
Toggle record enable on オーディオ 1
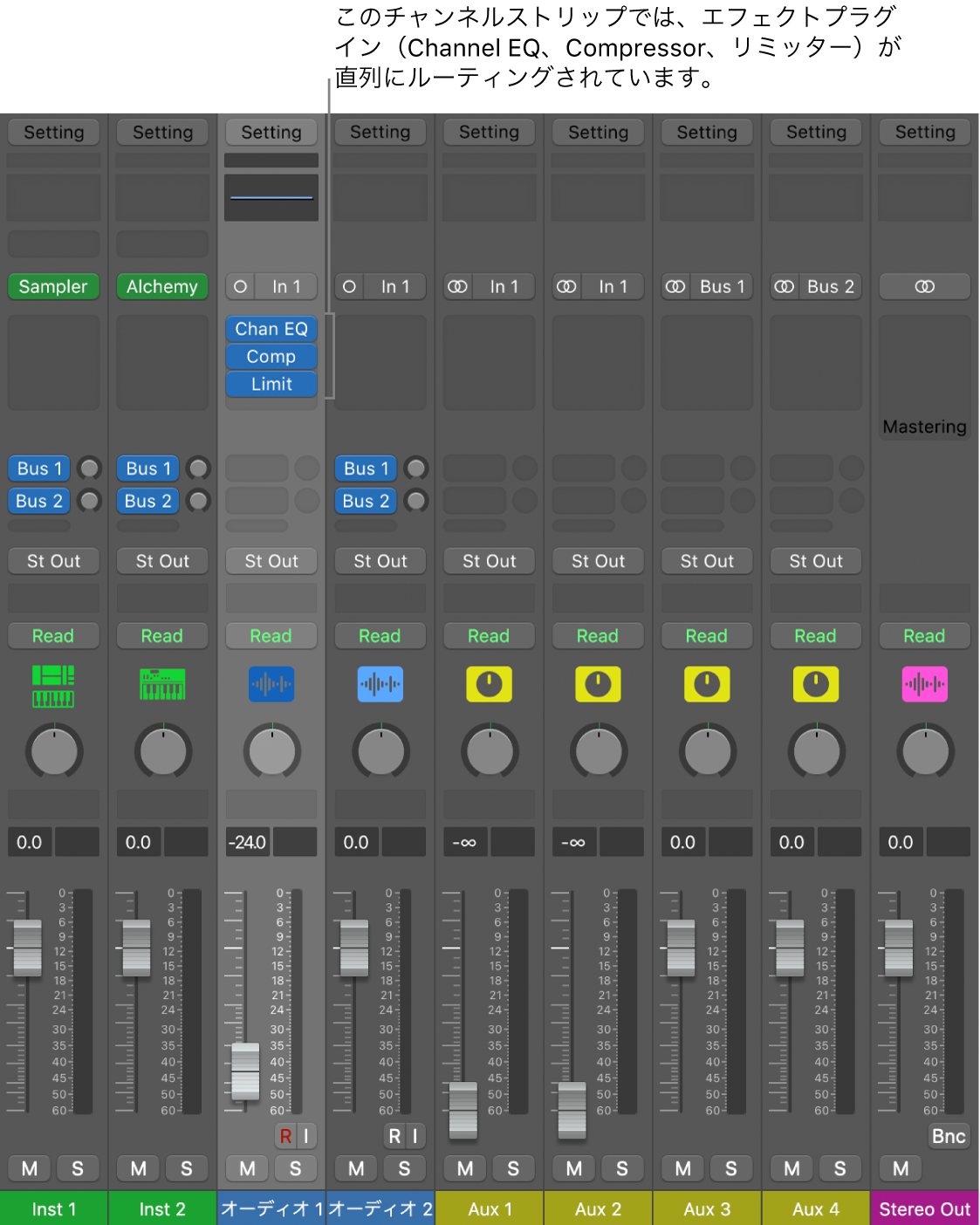pyautogui.click(x=285, y=1136)
